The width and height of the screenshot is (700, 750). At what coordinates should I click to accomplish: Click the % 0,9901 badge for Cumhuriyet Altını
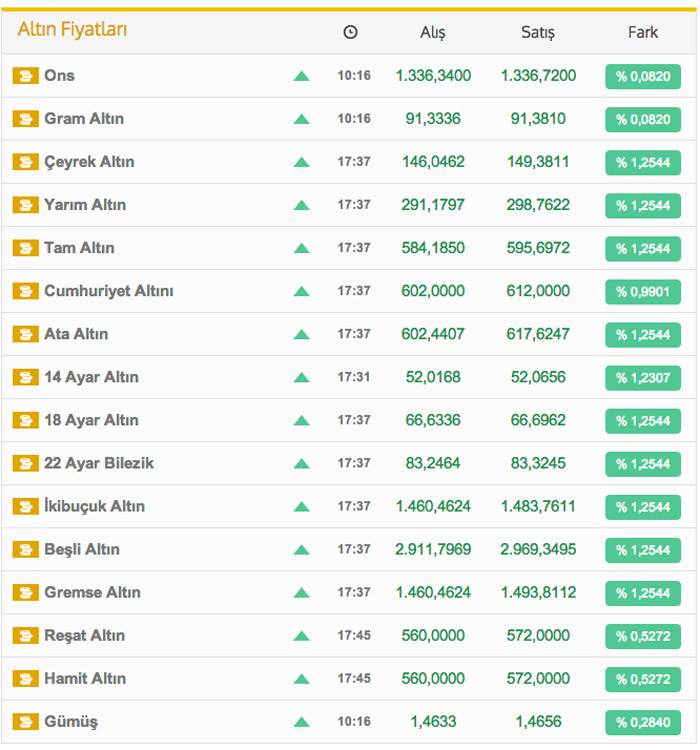pos(643,292)
